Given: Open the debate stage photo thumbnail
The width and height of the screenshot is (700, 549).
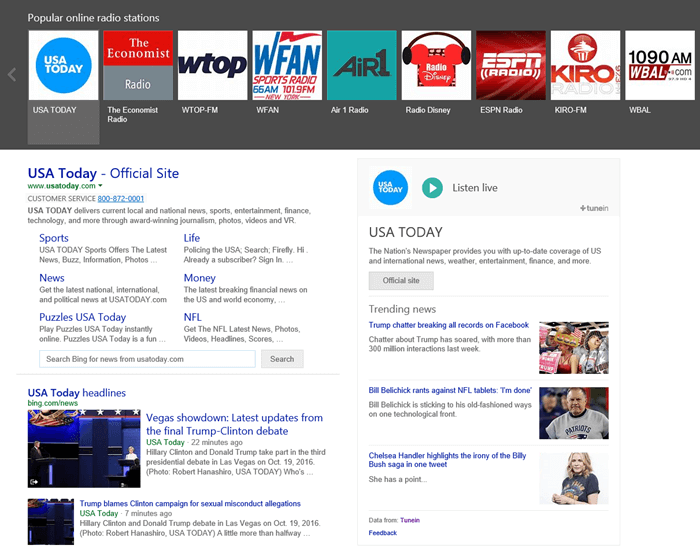Looking at the screenshot, I should coord(84,449).
